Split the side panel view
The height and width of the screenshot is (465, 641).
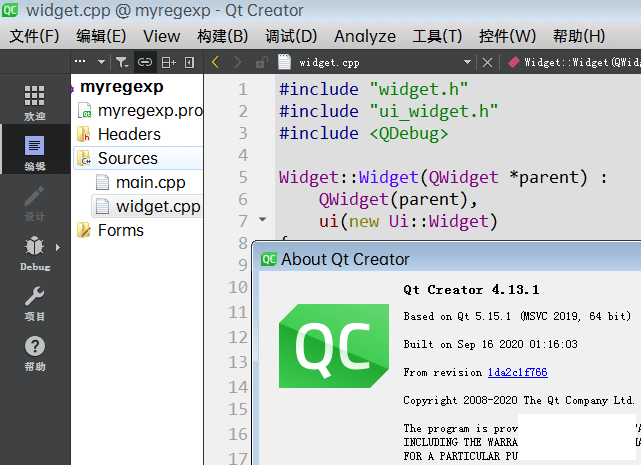coord(168,62)
